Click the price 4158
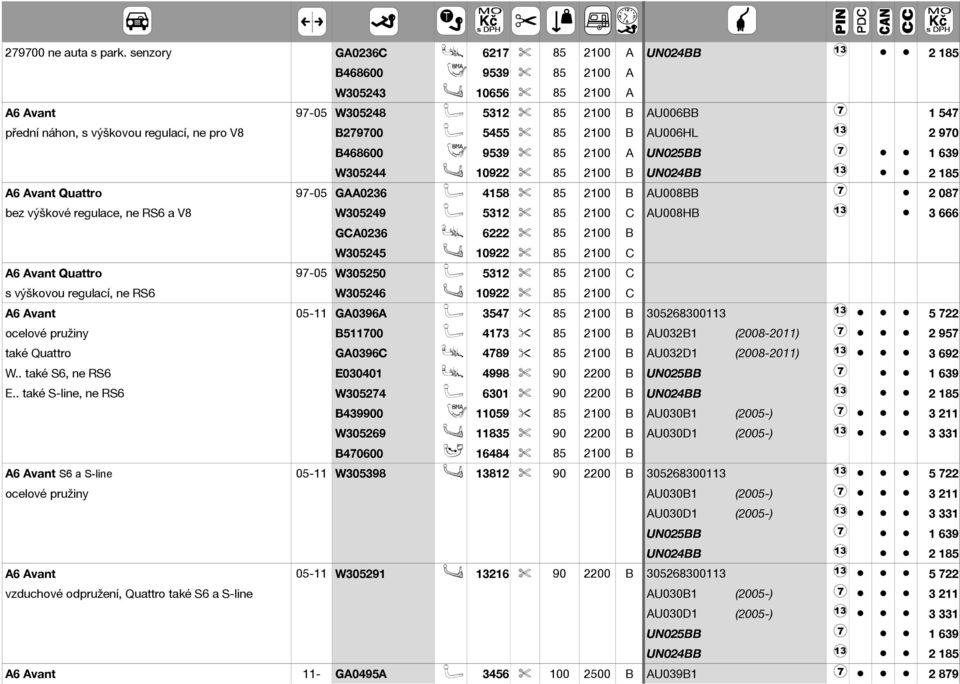The height and width of the screenshot is (684, 960). tap(495, 193)
